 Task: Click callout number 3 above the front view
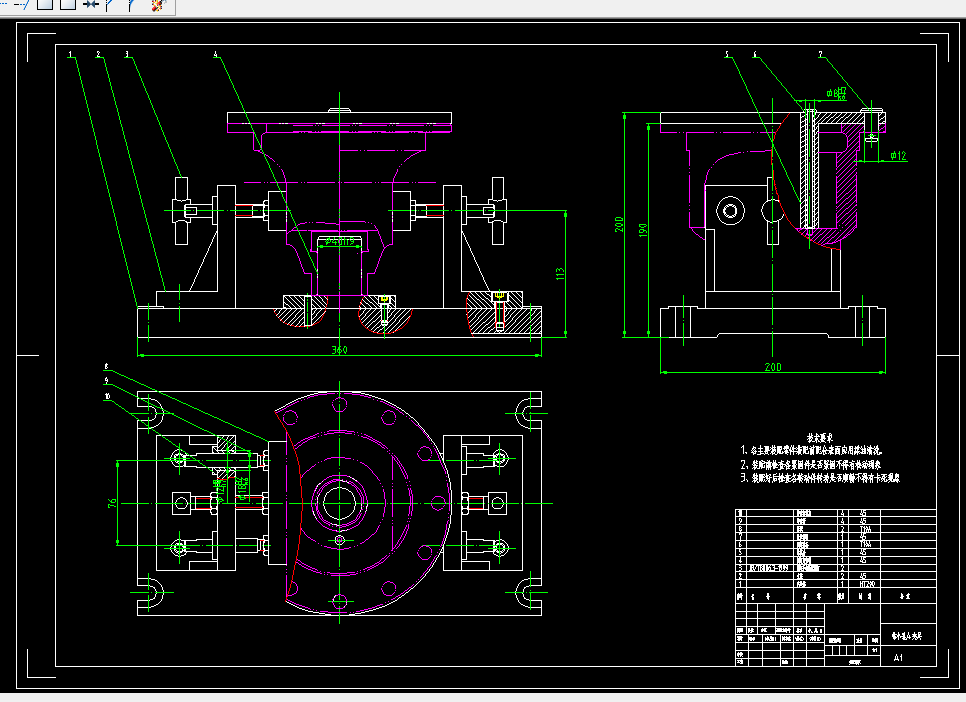[x=127, y=54]
